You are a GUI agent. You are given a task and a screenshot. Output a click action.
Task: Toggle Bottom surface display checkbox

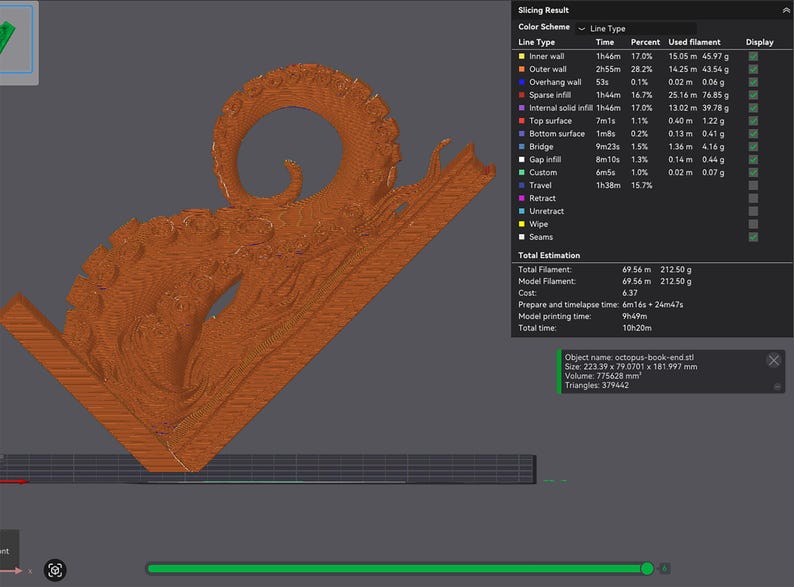(x=753, y=134)
